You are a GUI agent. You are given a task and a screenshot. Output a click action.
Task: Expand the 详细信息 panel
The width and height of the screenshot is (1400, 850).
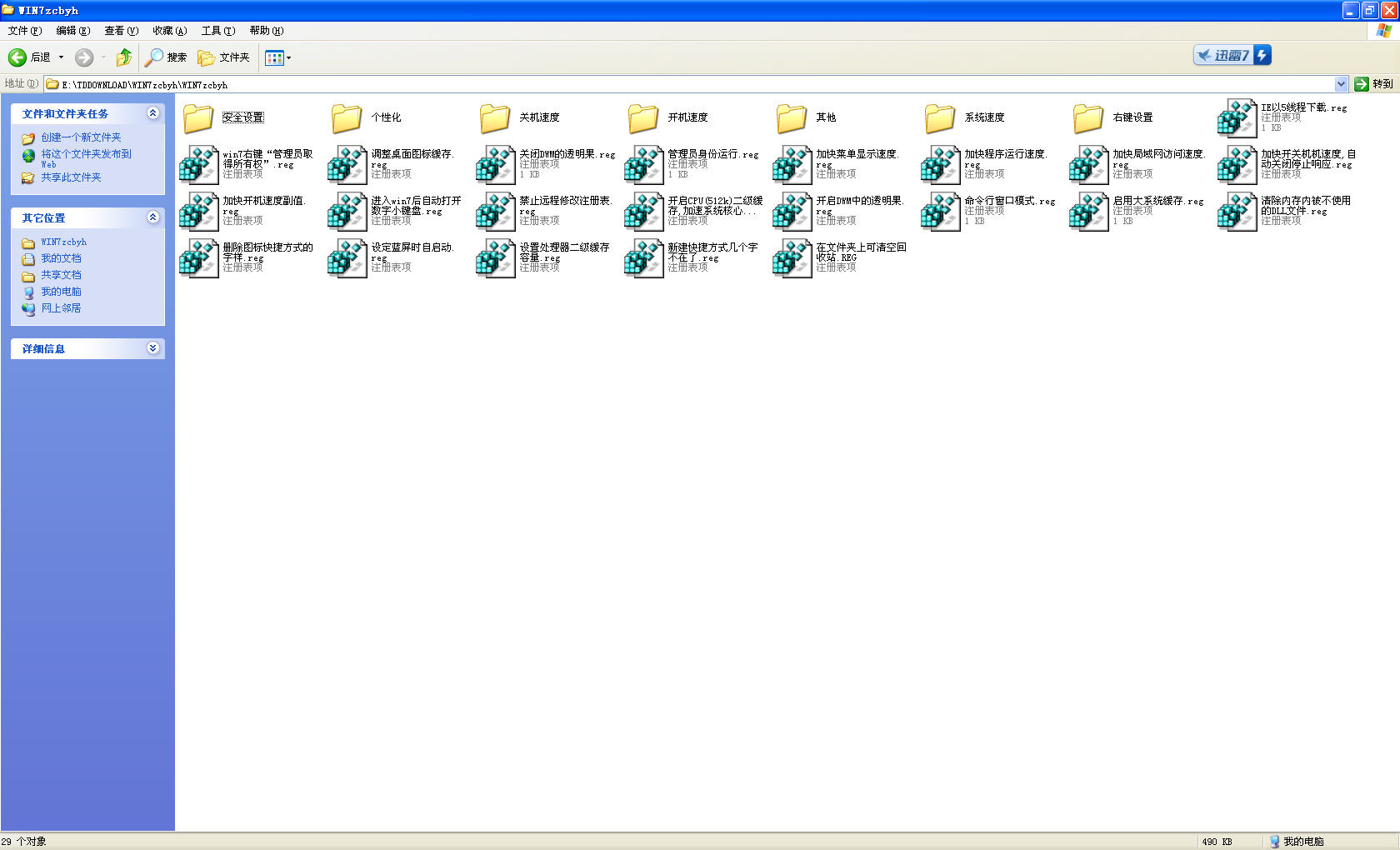(152, 348)
